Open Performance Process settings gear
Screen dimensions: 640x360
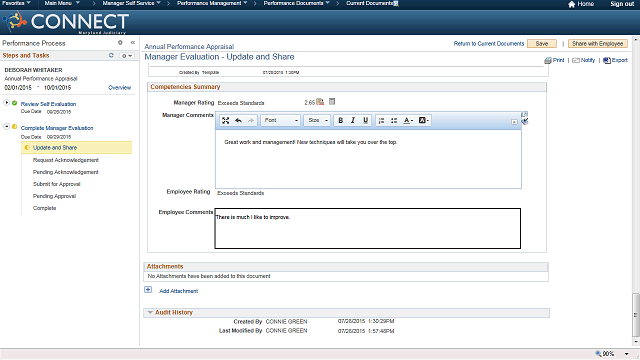(120, 42)
